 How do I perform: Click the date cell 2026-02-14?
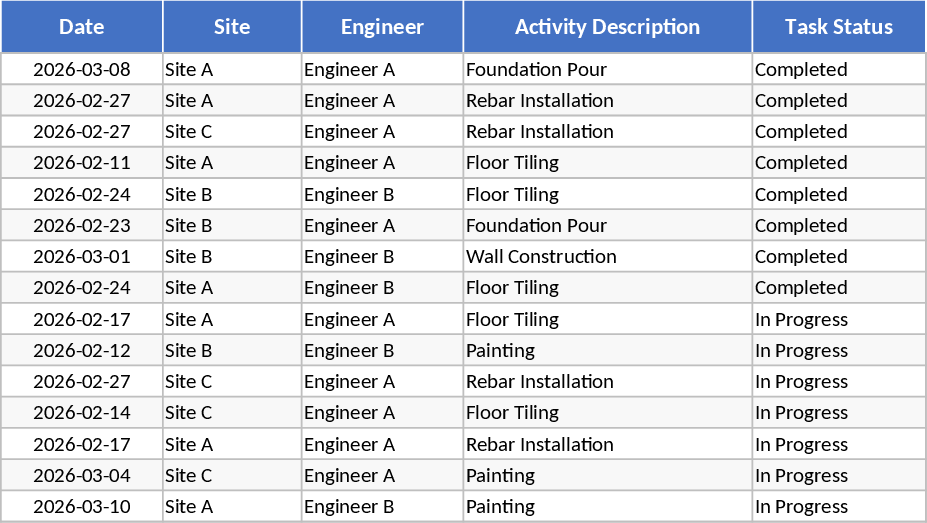[x=82, y=412]
